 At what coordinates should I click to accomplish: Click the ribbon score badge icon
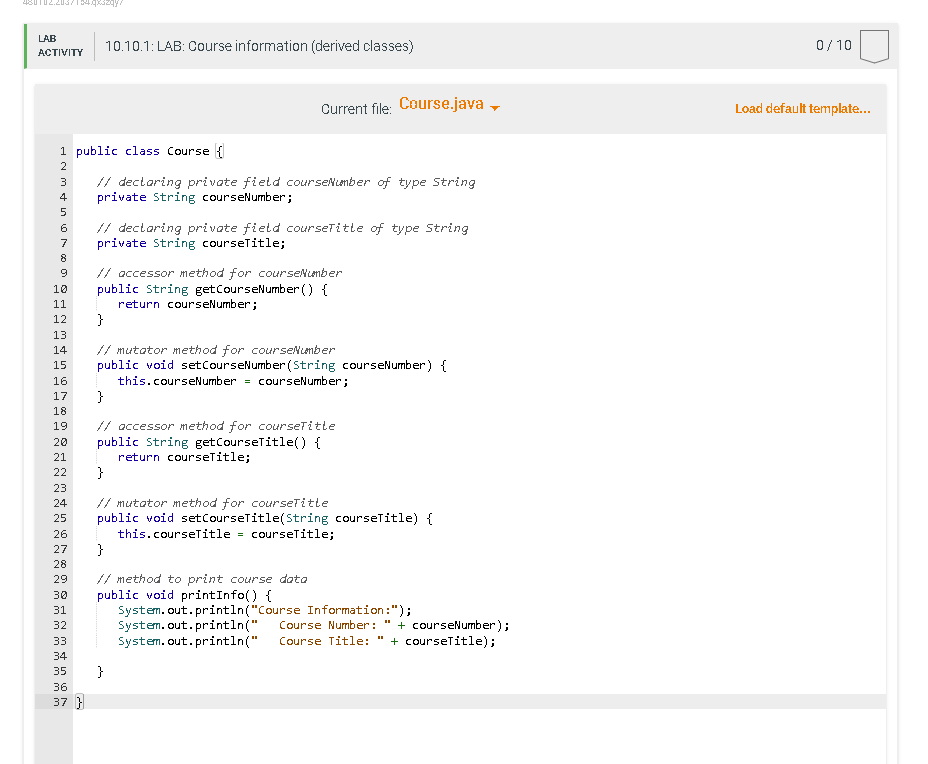pos(874,45)
